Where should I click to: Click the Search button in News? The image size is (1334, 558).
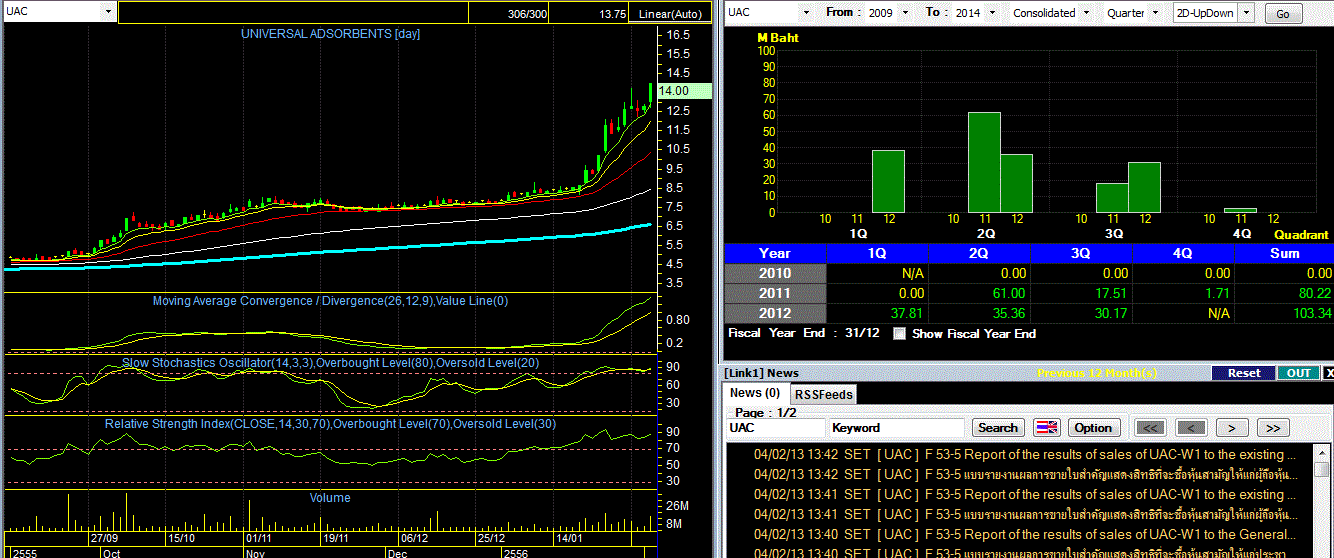997,428
